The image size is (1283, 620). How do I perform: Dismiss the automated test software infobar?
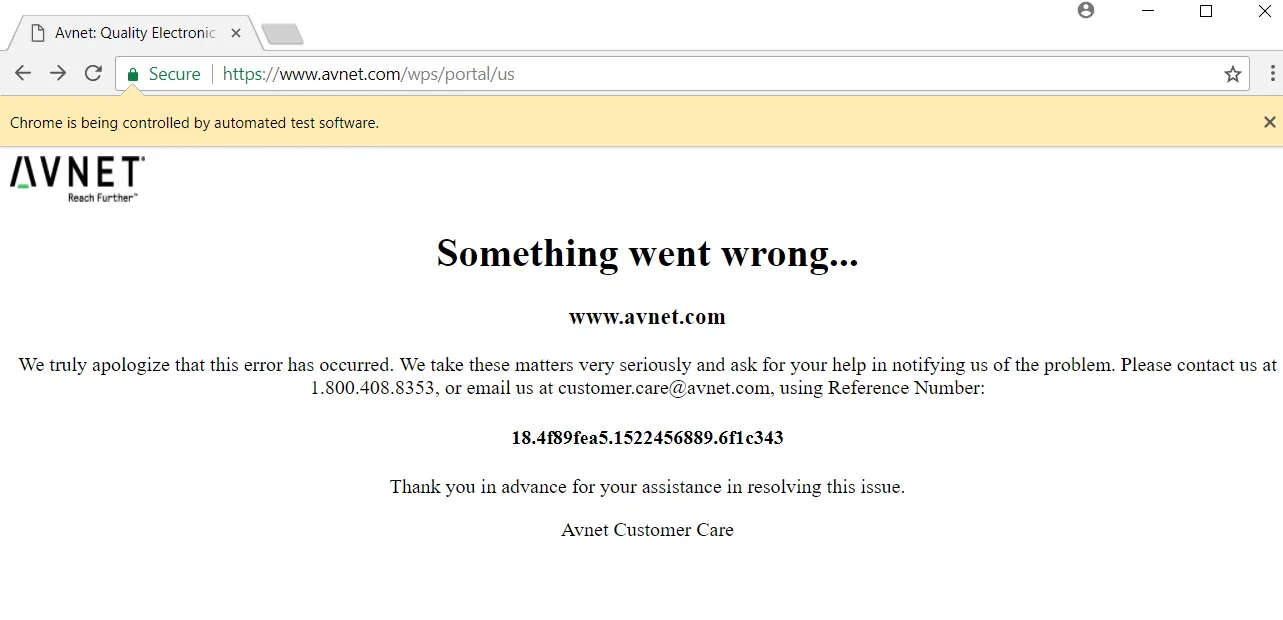coord(1270,122)
